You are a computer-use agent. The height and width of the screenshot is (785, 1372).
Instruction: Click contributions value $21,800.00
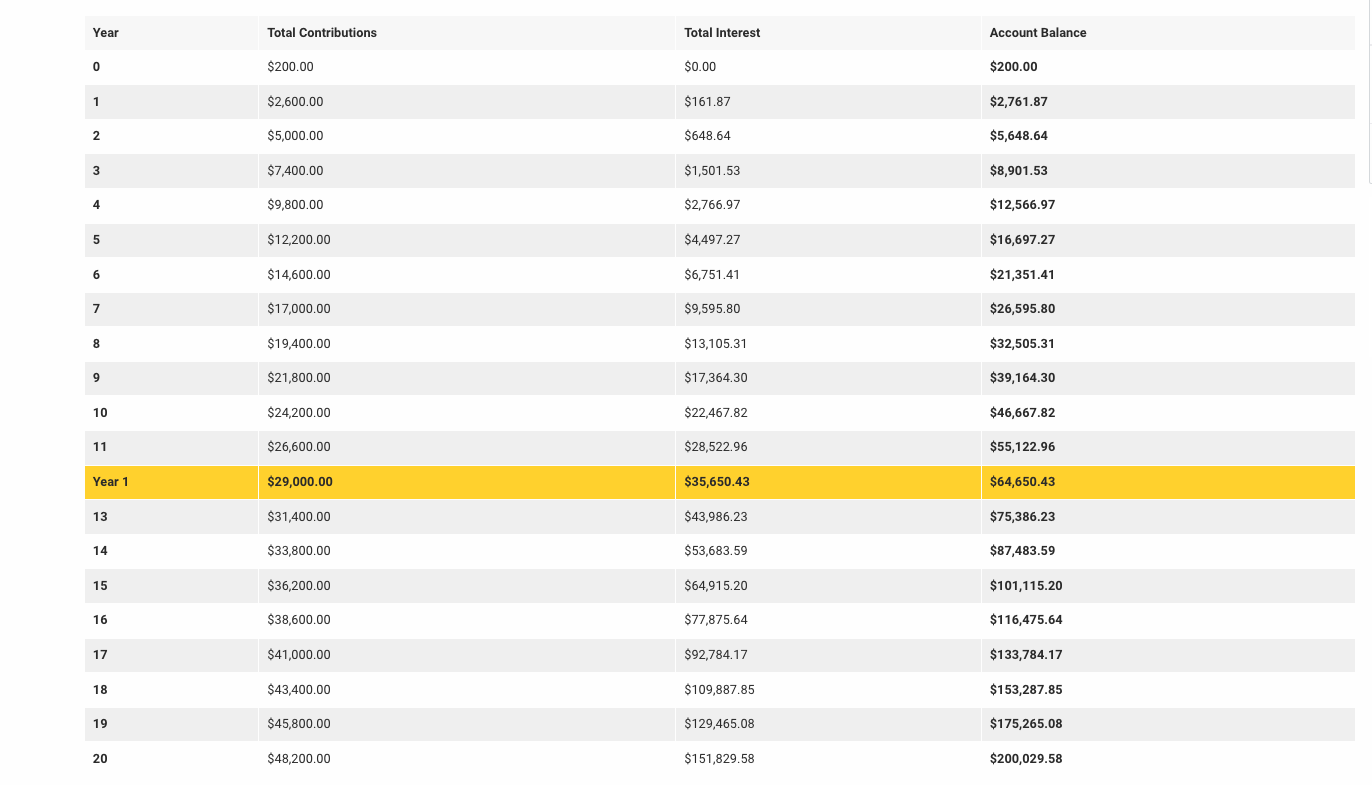pos(299,378)
